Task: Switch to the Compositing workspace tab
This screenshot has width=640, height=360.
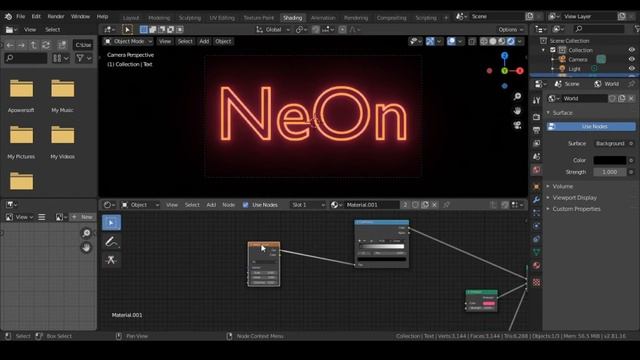Action: [x=391, y=18]
